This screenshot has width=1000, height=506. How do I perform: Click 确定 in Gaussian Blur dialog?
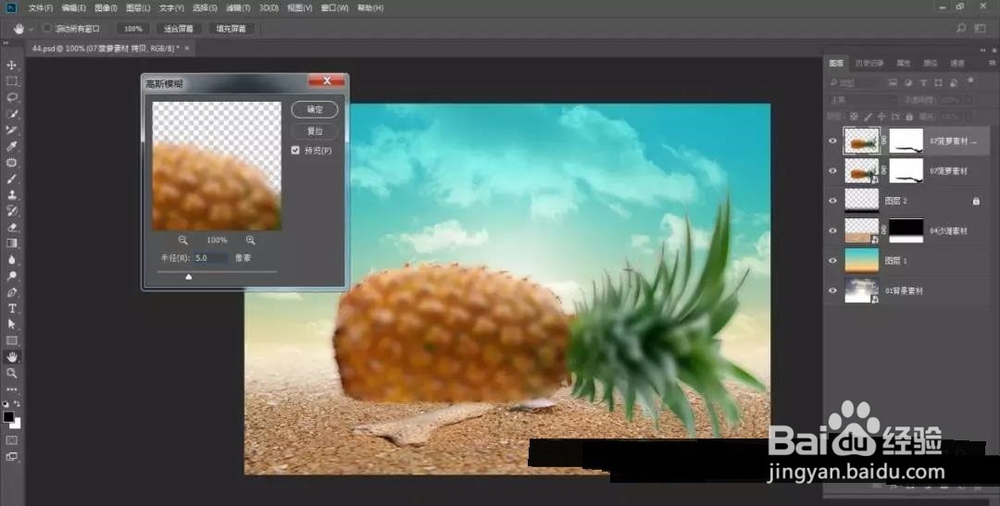coord(315,109)
